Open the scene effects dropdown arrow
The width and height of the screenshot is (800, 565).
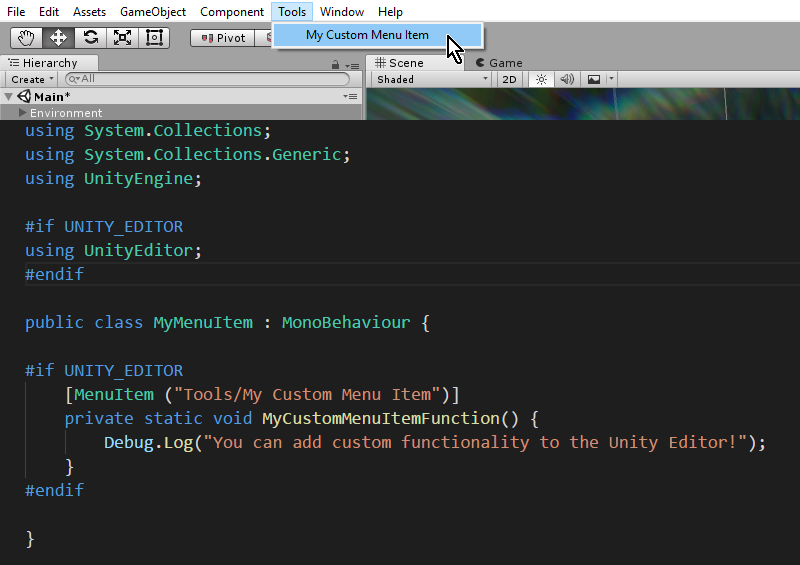[x=611, y=79]
